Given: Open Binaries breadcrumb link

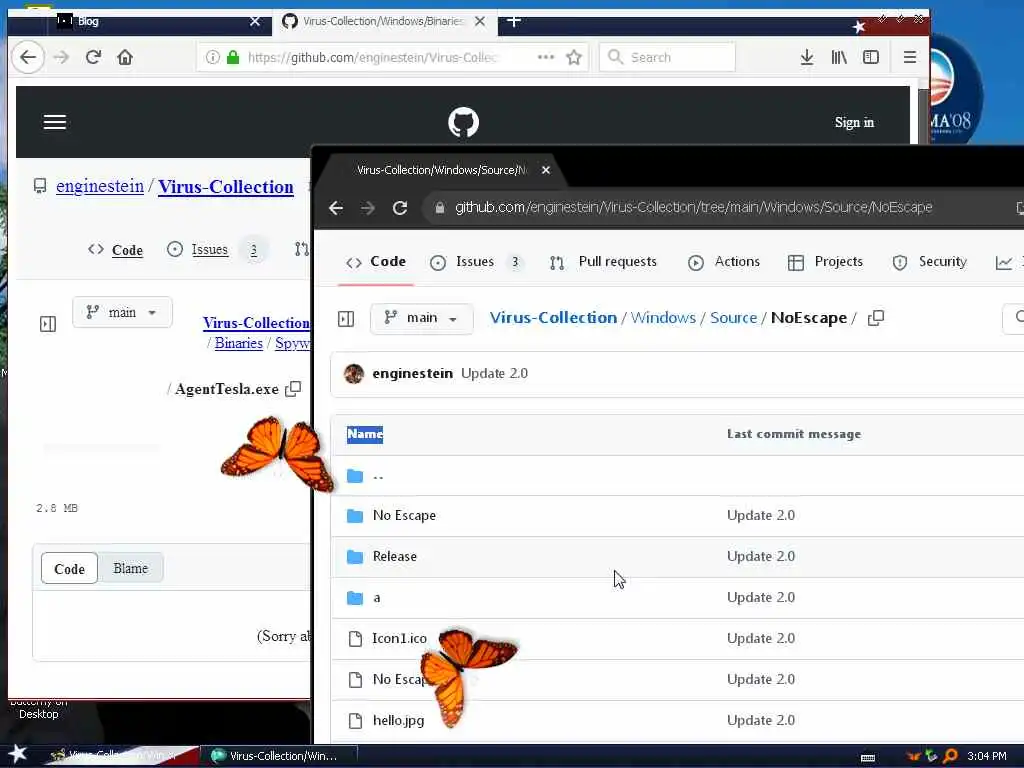Looking at the screenshot, I should point(238,343).
